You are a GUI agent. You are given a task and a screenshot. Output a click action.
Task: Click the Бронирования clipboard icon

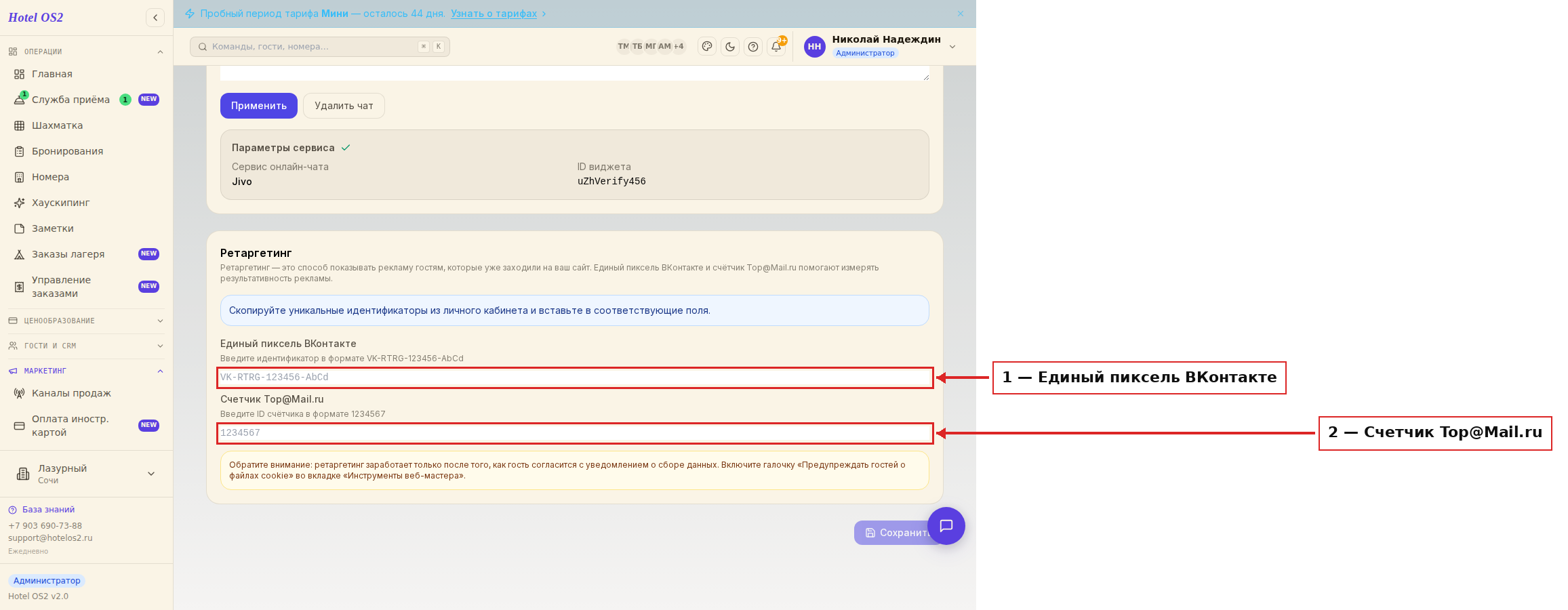[20, 151]
